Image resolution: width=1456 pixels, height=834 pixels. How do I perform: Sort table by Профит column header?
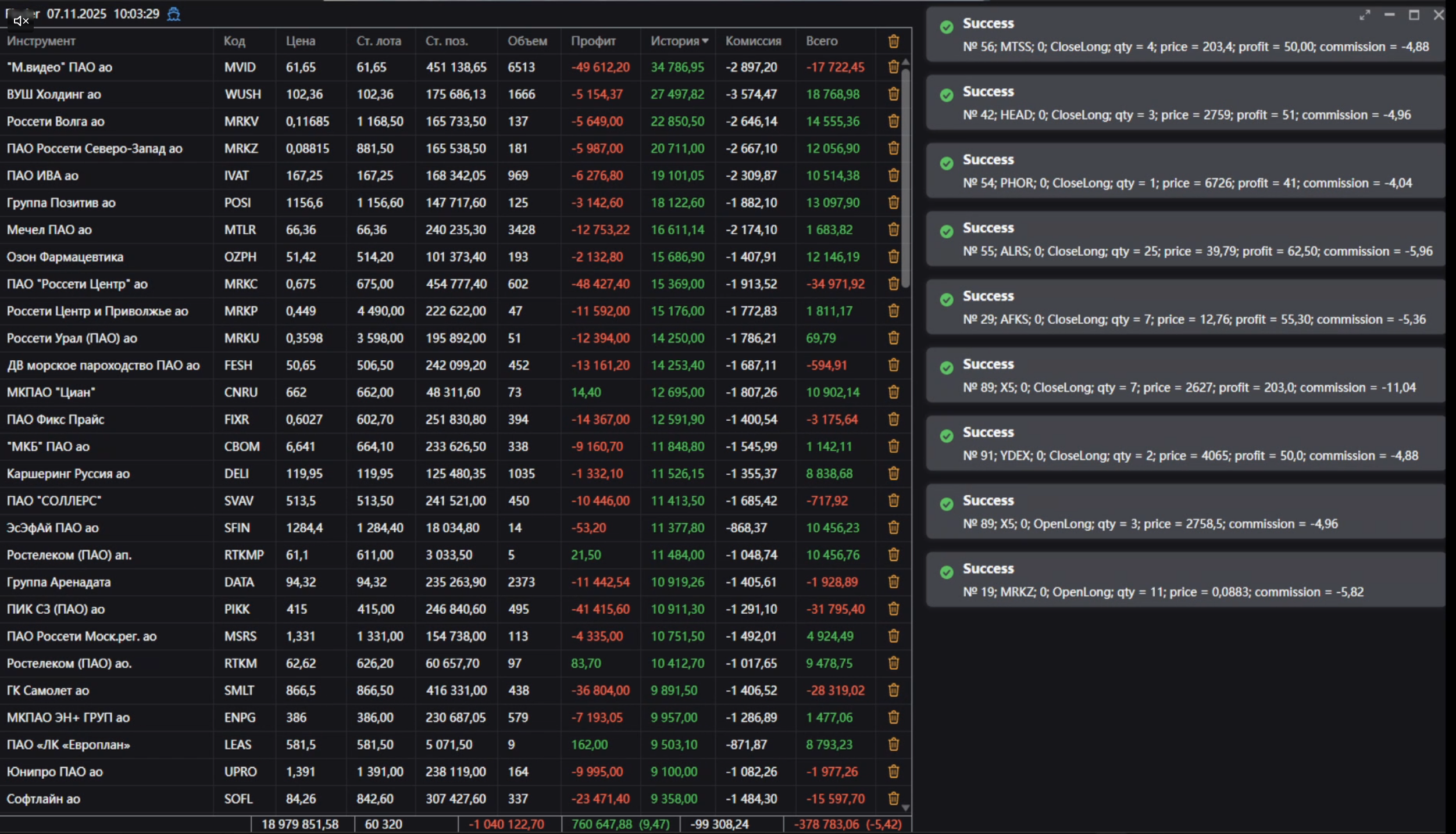point(593,41)
